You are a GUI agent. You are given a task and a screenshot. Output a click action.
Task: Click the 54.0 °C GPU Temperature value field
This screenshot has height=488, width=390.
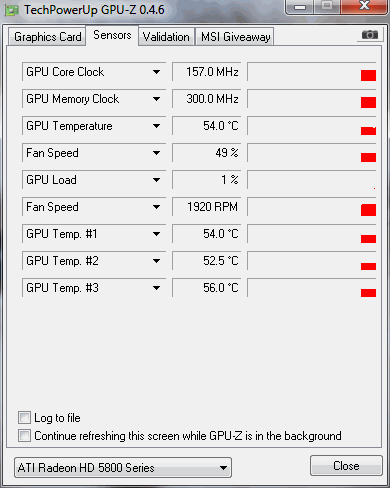[207, 126]
